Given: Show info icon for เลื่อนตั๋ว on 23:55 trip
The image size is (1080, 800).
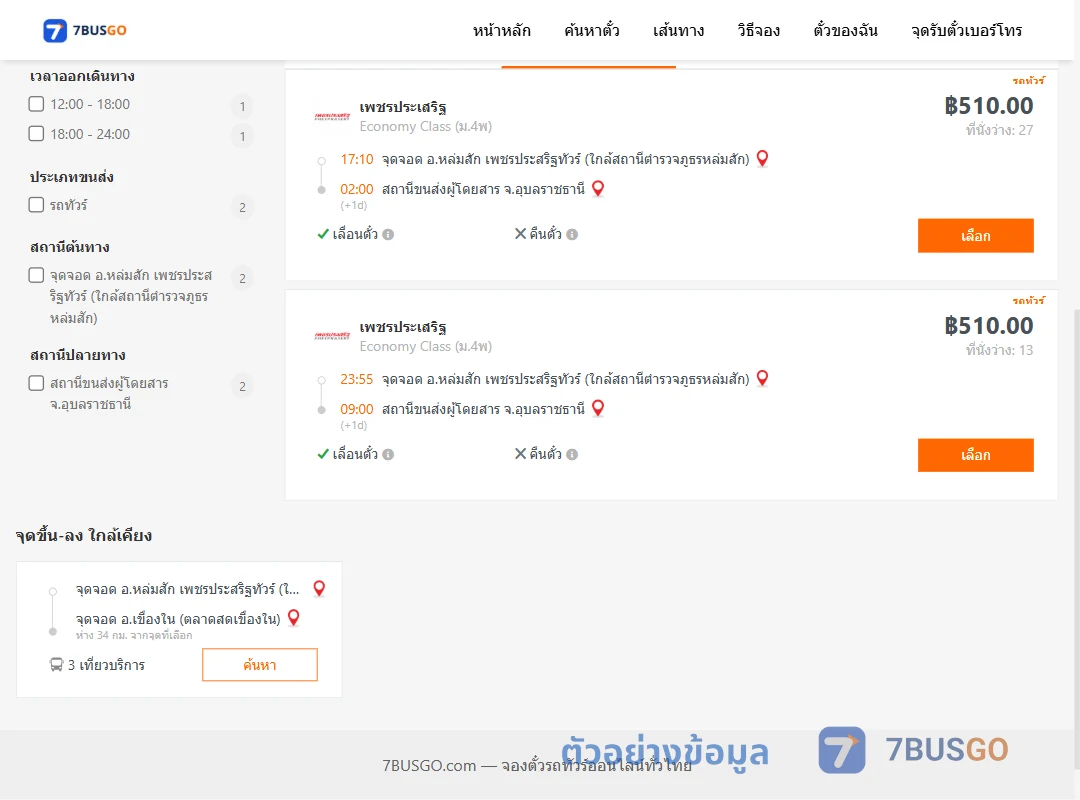Looking at the screenshot, I should click(x=388, y=454).
